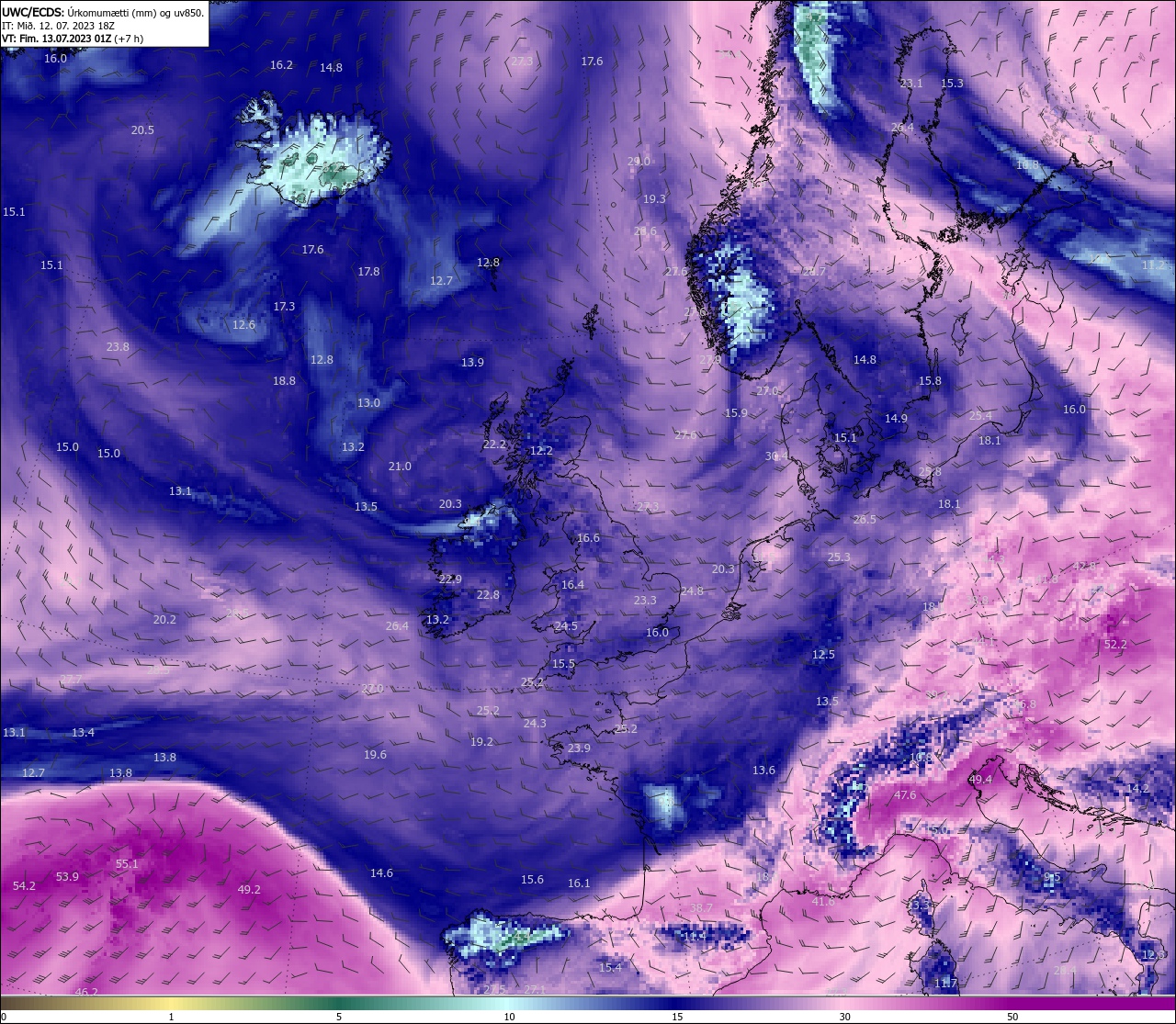
Task: Click the map value 24.8
Action: [692, 591]
